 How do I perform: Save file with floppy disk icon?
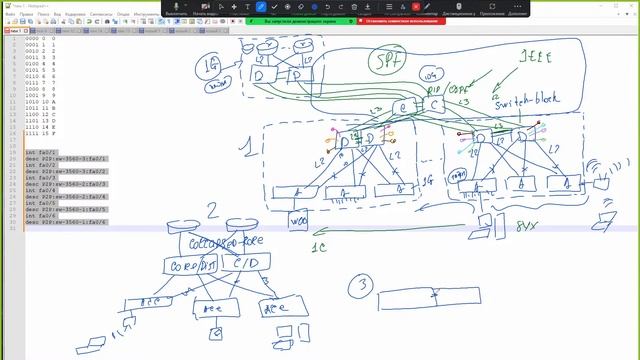pos(22,21)
